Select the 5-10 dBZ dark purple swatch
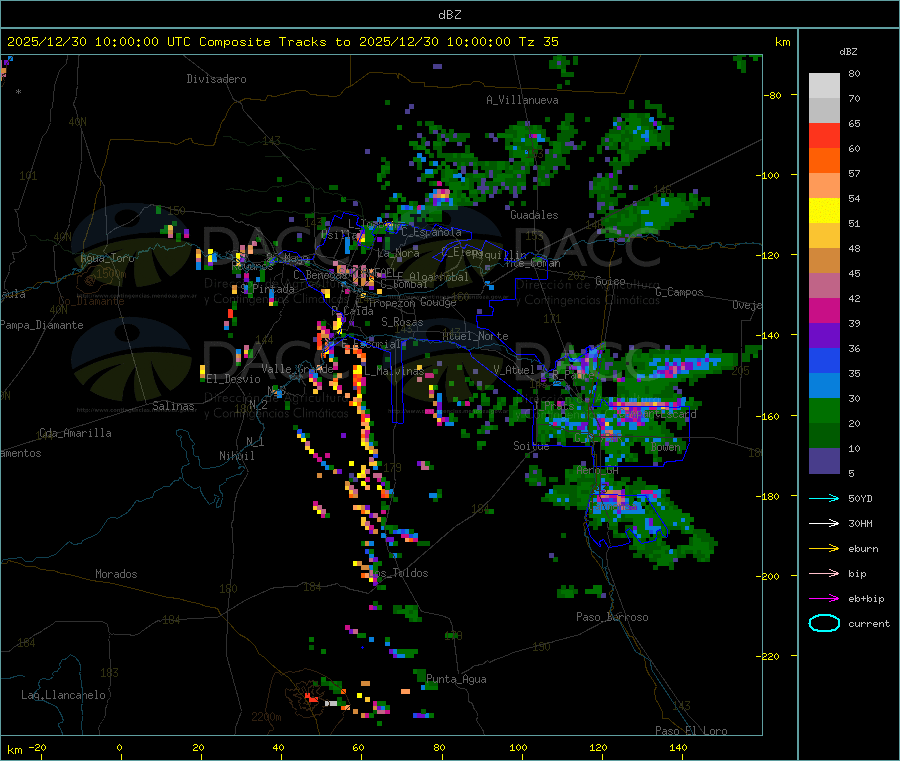The height and width of the screenshot is (761, 900). pyautogui.click(x=824, y=461)
